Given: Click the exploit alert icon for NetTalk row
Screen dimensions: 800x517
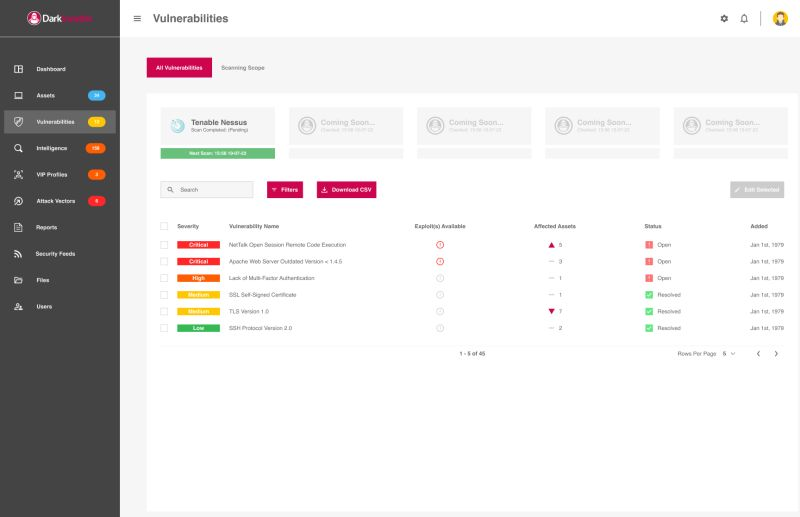Looking at the screenshot, I should (440, 245).
